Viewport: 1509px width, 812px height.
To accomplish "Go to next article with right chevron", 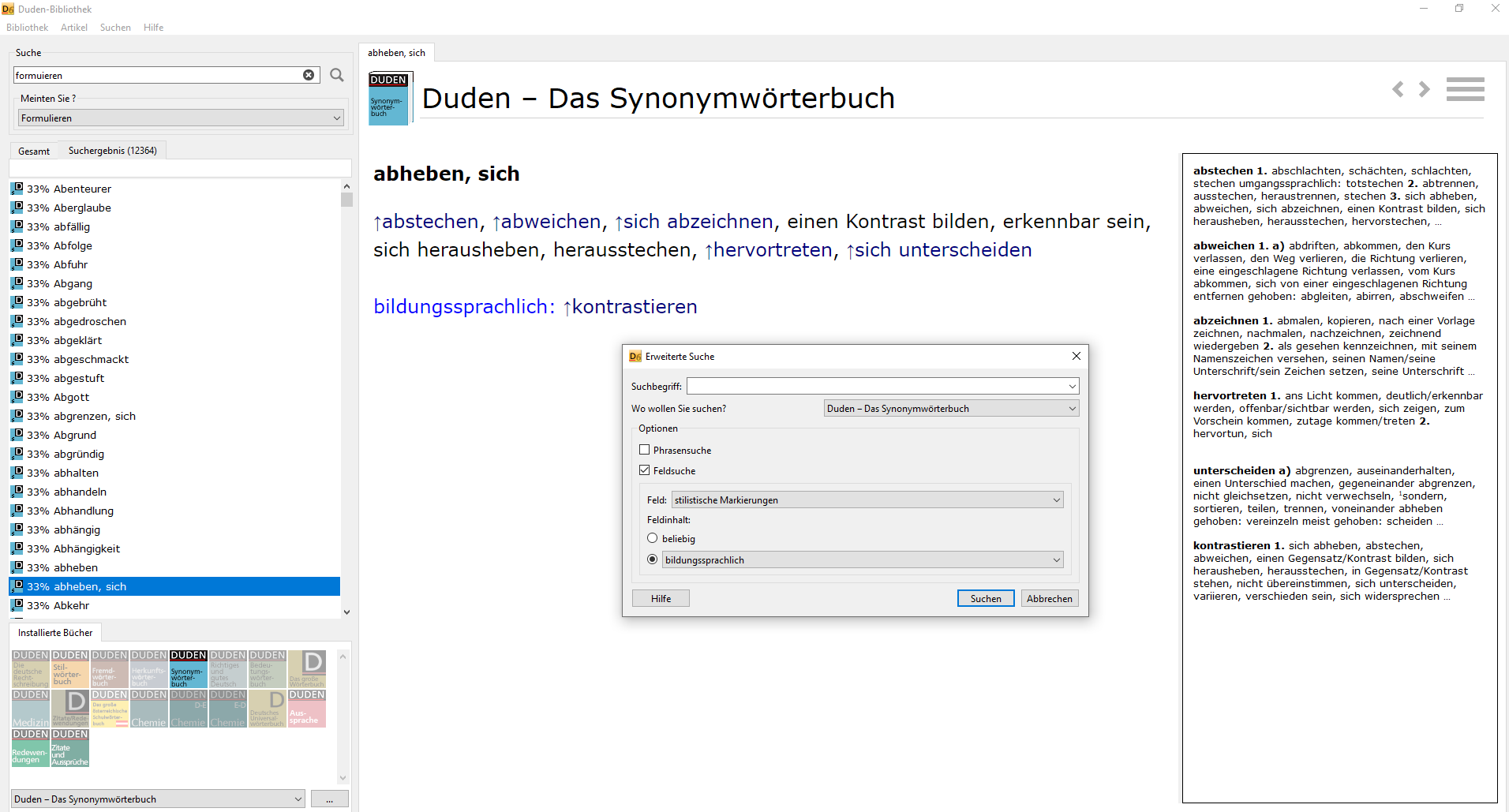I will [1425, 89].
